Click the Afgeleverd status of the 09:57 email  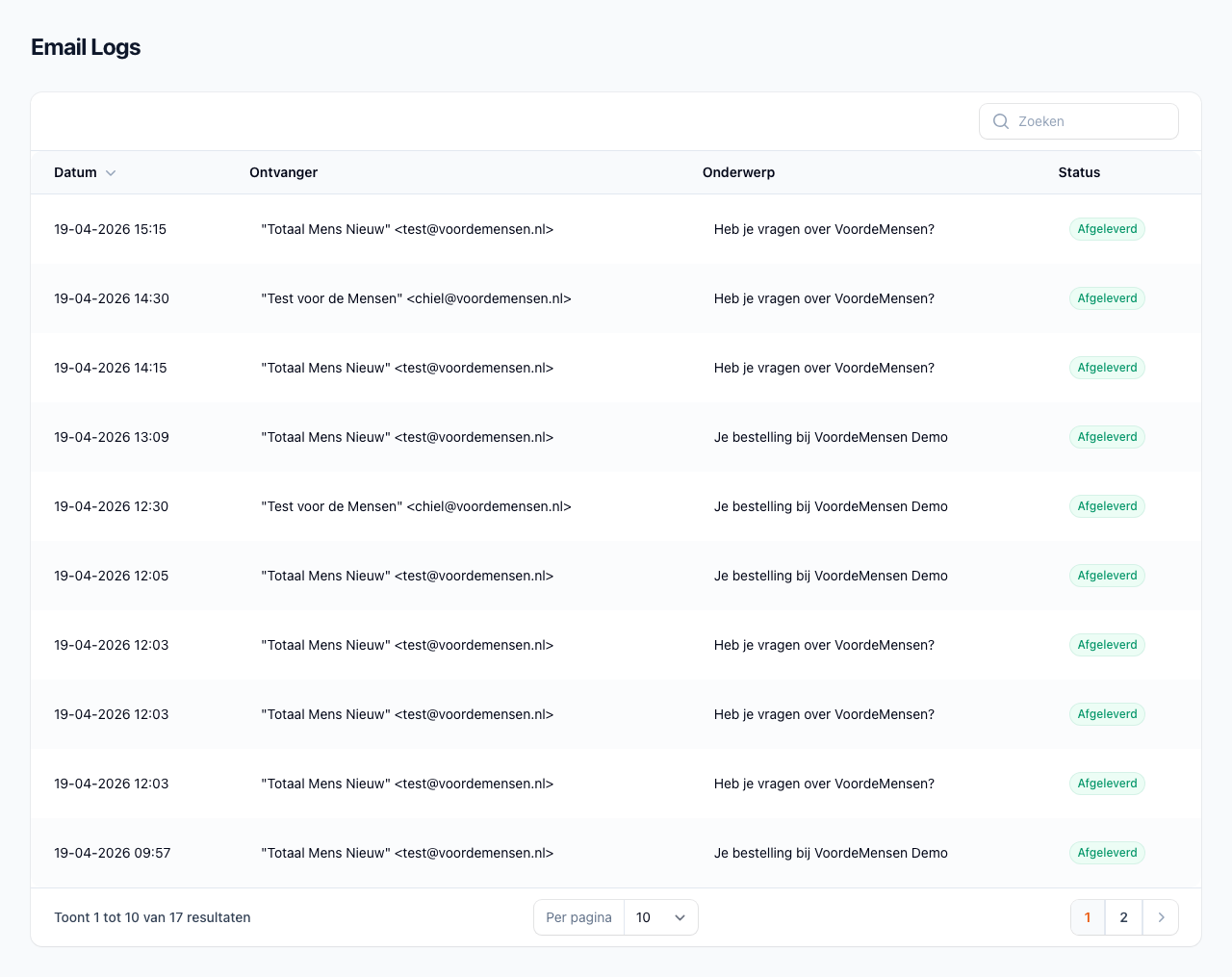pos(1107,853)
